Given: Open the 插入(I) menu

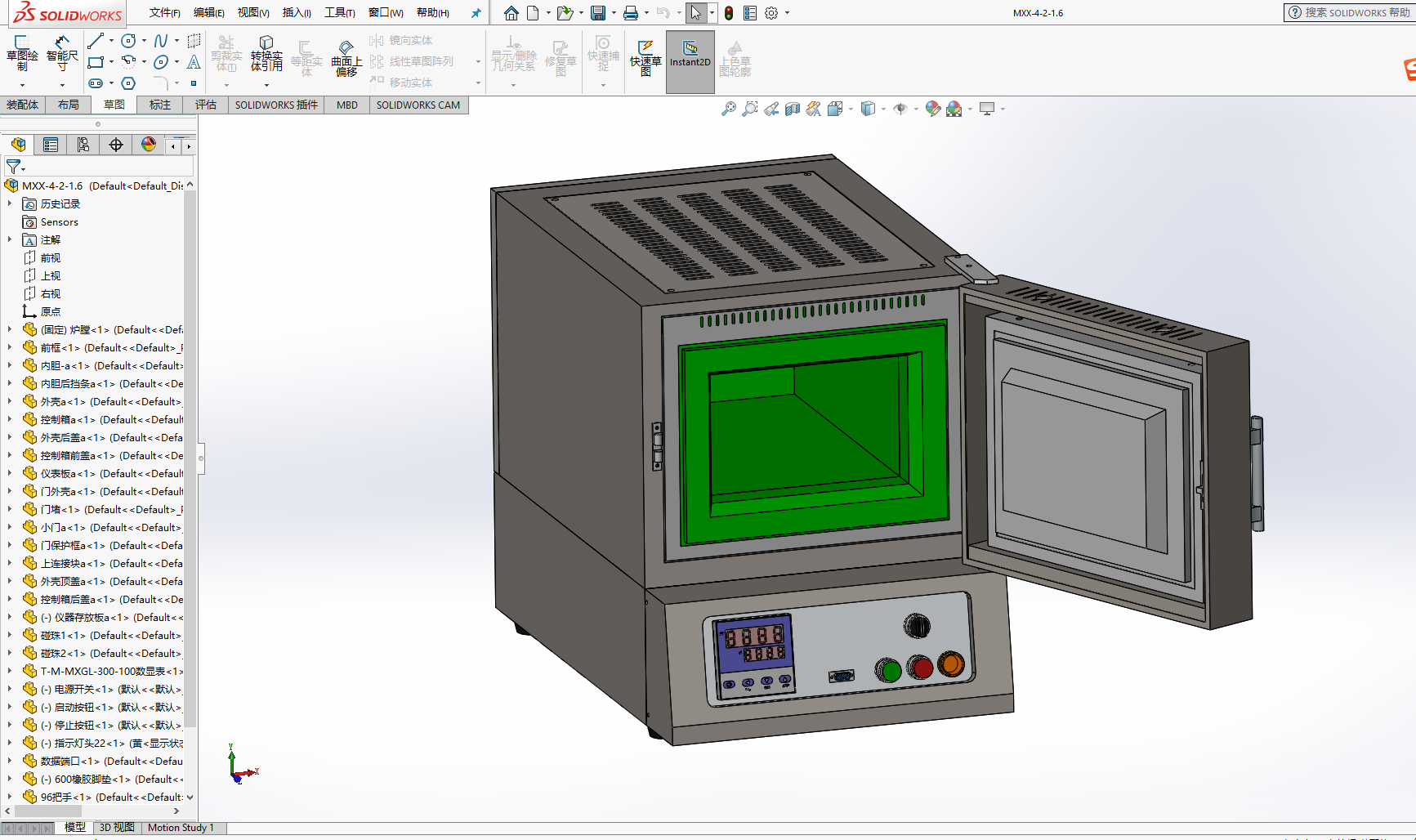Looking at the screenshot, I should [x=297, y=13].
